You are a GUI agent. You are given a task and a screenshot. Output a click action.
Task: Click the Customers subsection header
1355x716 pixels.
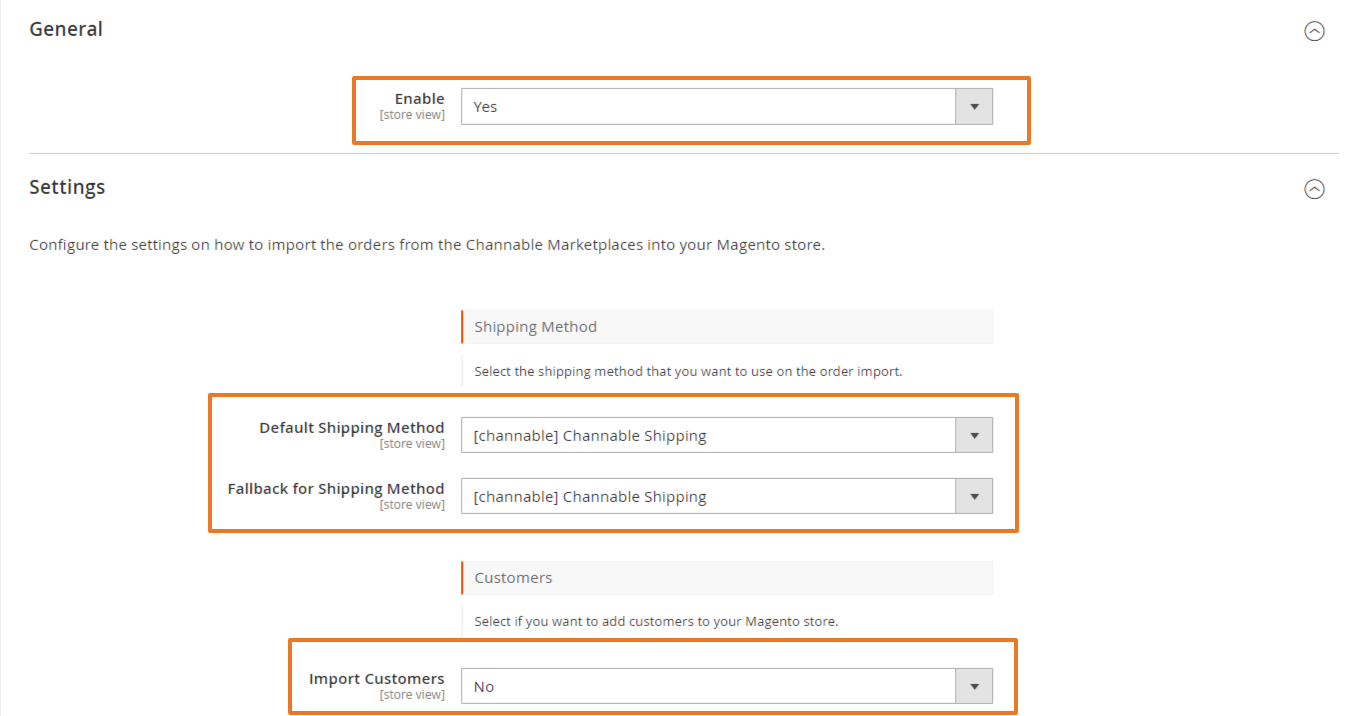click(727, 578)
